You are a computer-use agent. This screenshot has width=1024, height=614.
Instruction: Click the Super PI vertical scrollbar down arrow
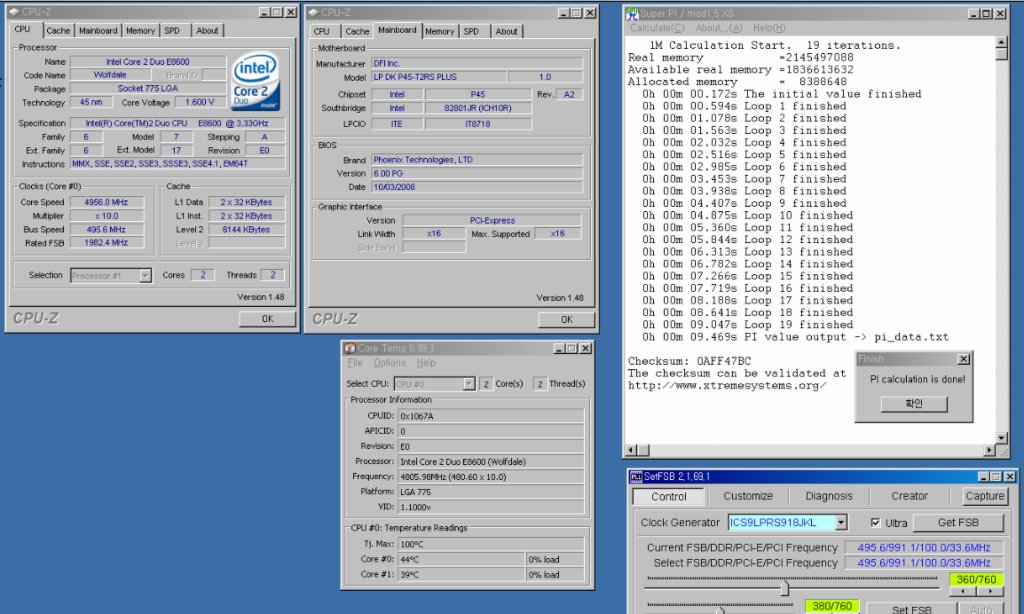pos(1002,438)
